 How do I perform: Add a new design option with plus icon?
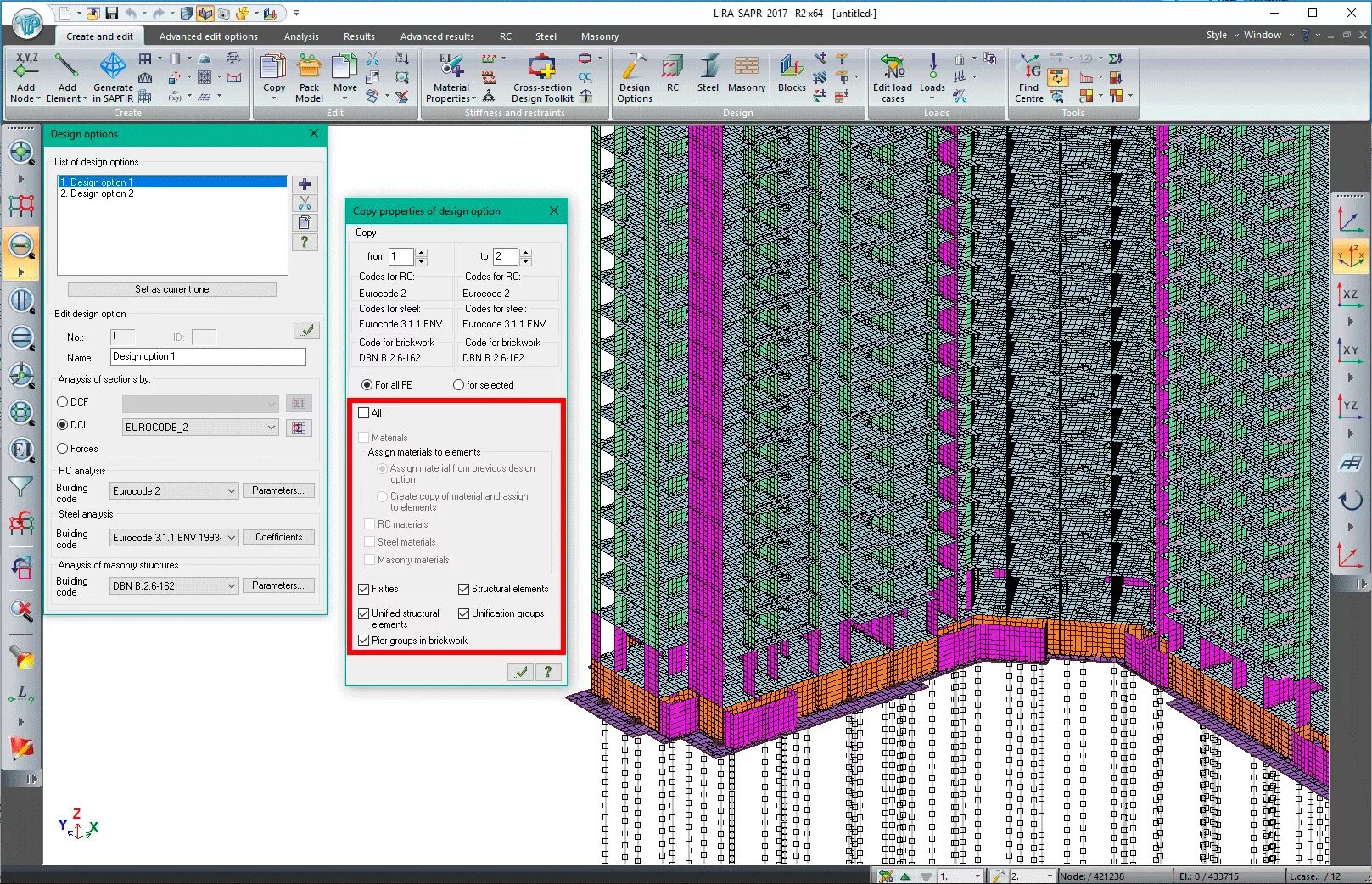305,184
